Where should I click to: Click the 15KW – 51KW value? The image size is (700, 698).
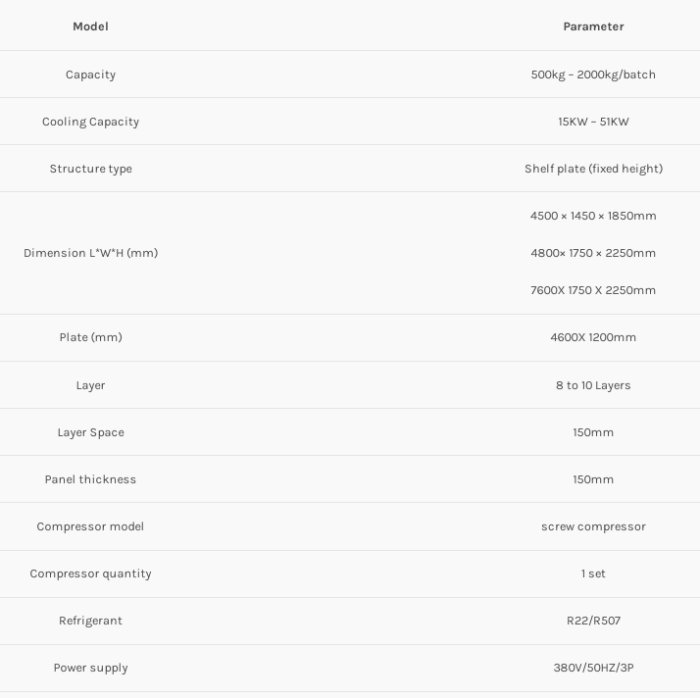pos(593,122)
